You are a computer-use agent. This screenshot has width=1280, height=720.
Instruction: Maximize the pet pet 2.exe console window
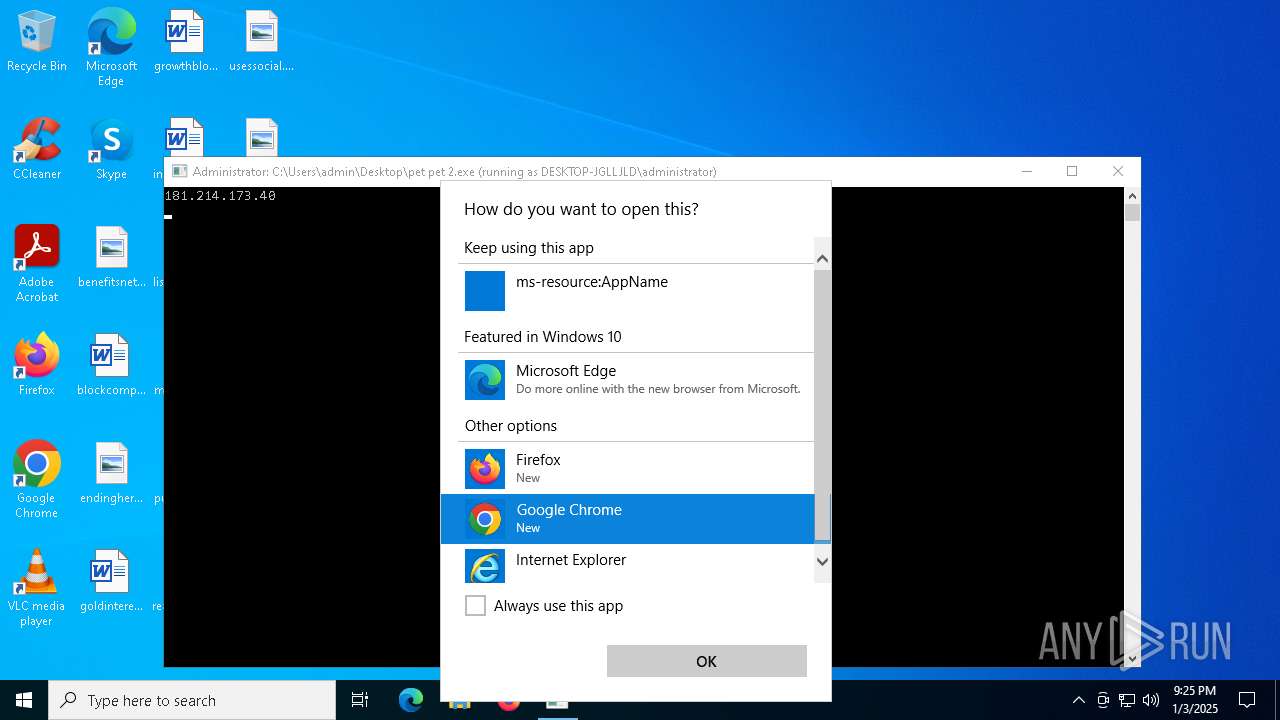tap(1072, 171)
